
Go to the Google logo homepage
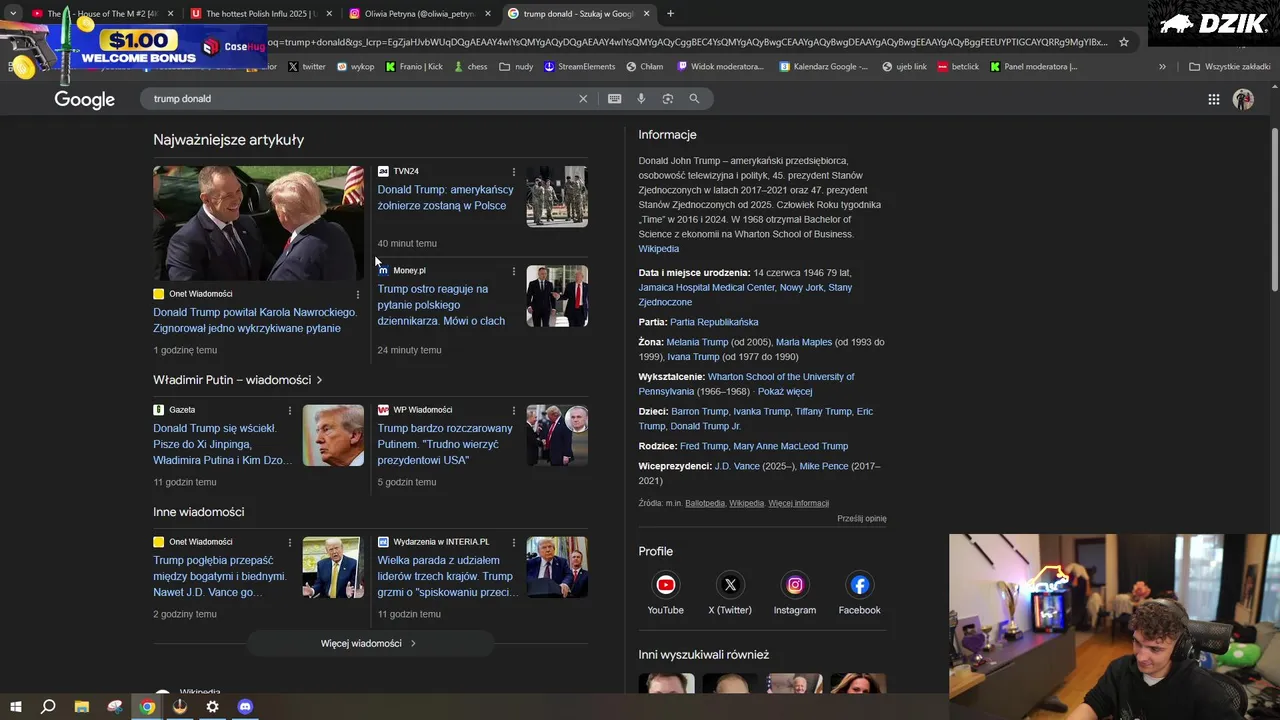click(84, 100)
